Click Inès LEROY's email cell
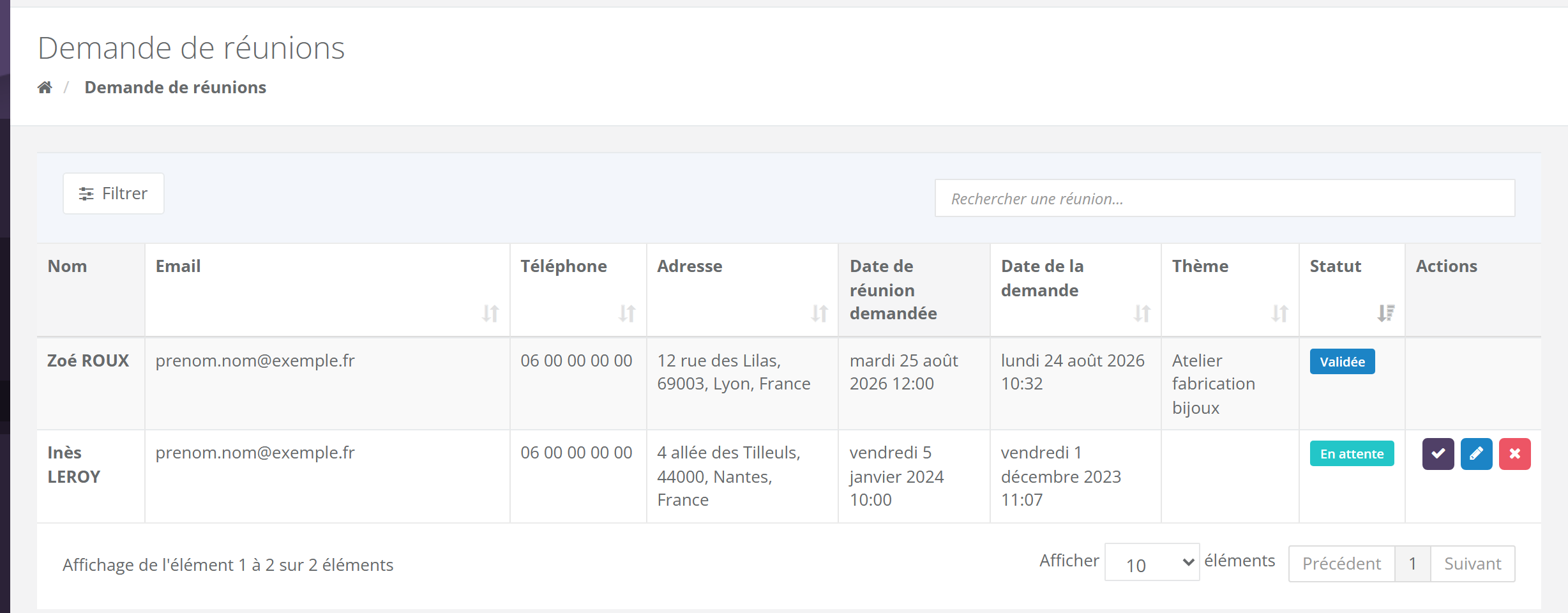Image resolution: width=1568 pixels, height=613 pixels. point(328,476)
